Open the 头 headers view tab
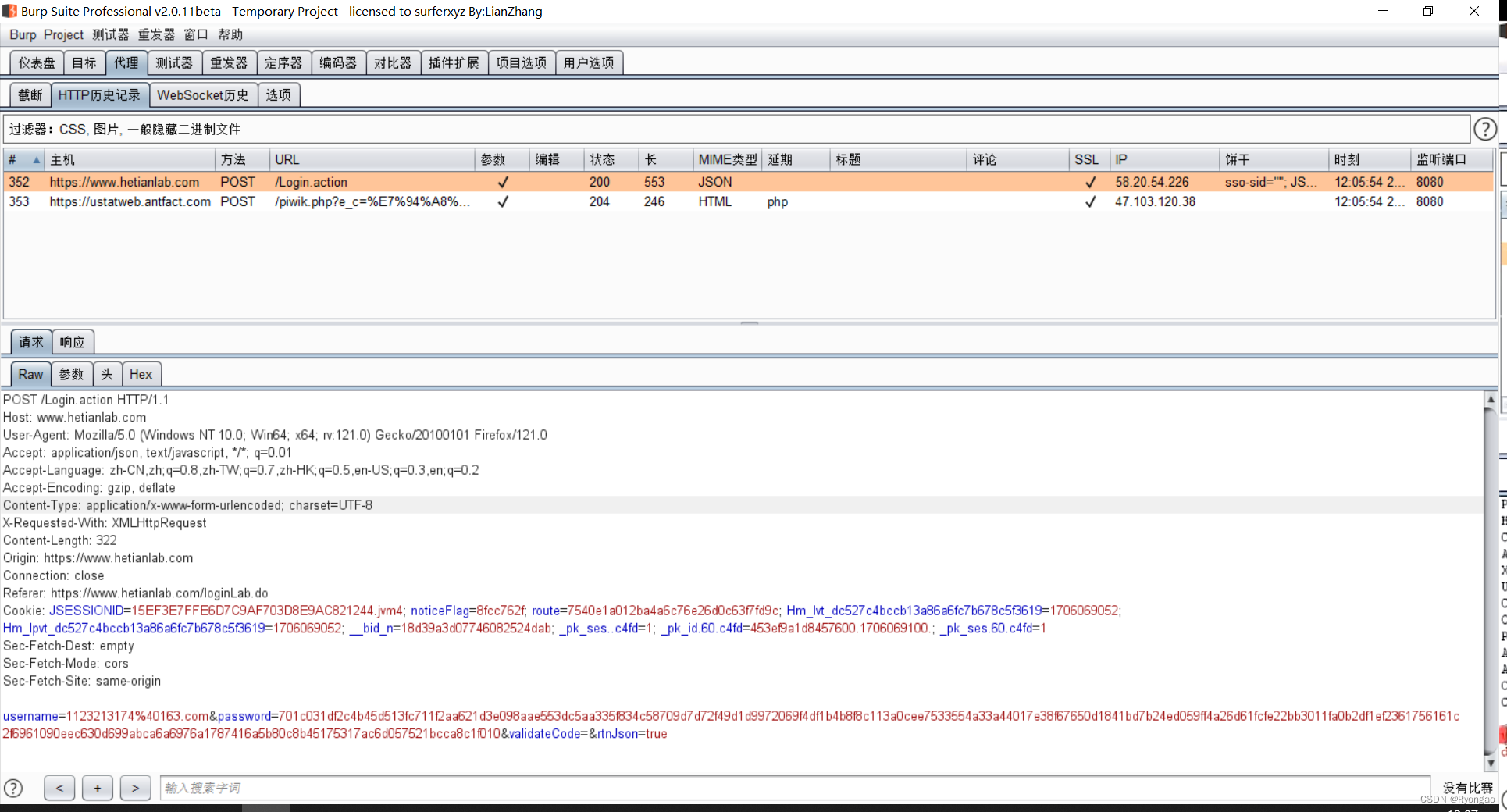The height and width of the screenshot is (812, 1507). pos(107,374)
